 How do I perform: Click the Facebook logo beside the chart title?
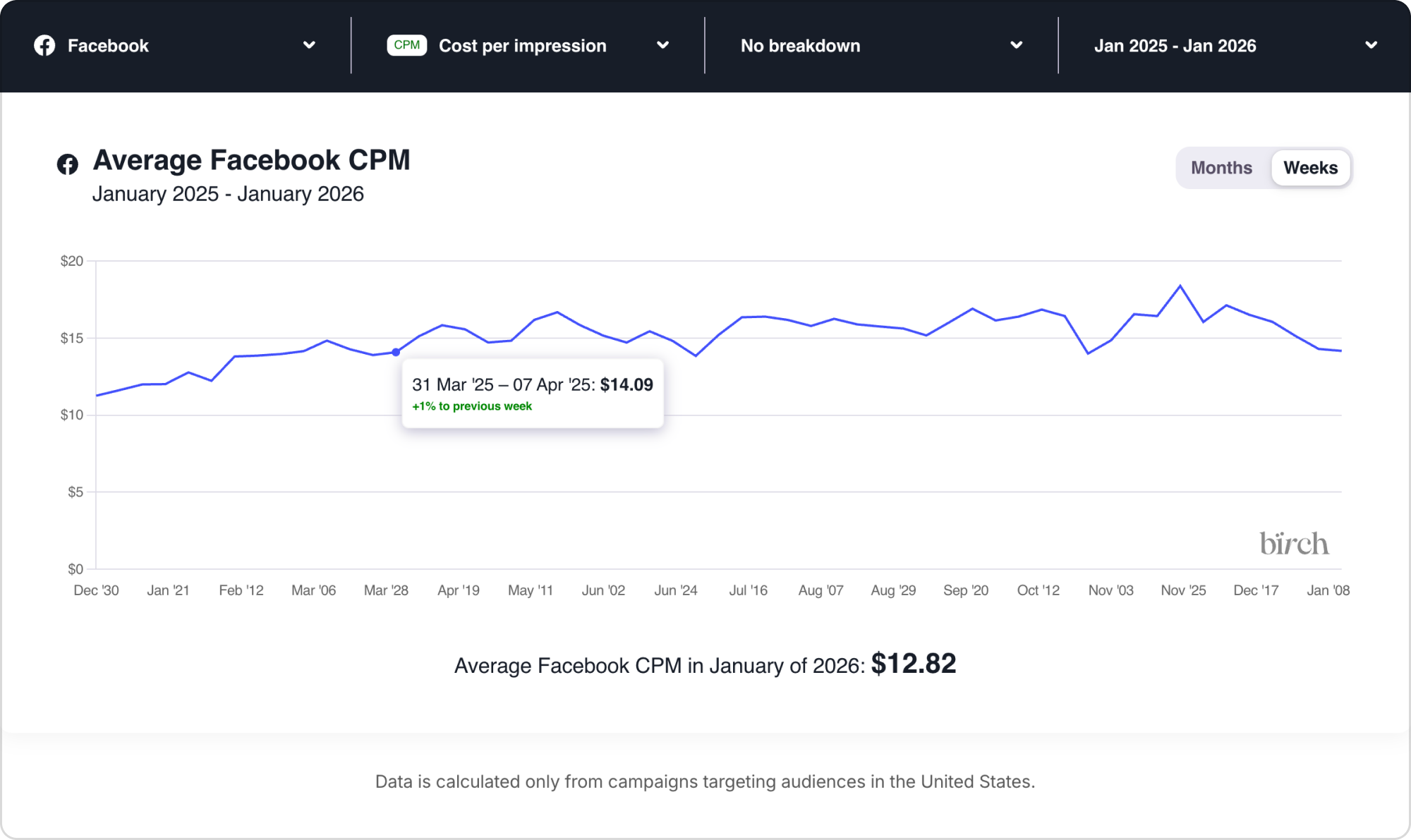click(67, 162)
